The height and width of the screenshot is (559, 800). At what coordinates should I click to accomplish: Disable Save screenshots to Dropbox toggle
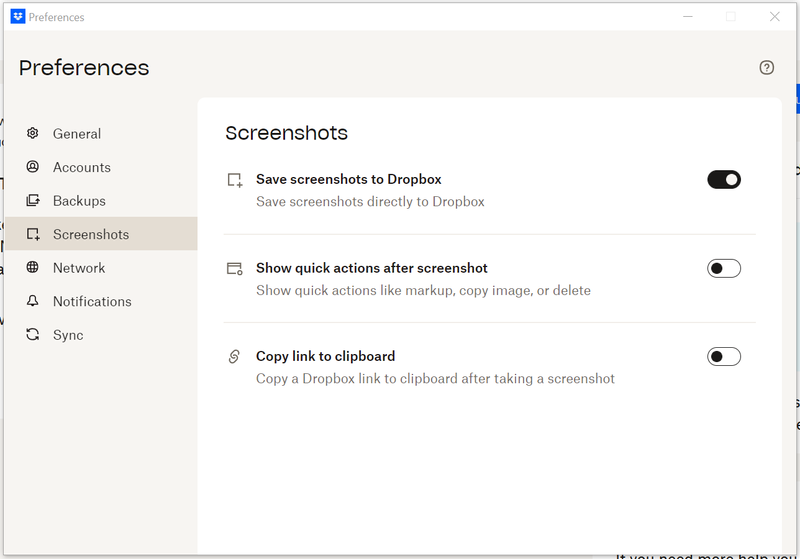click(x=724, y=180)
